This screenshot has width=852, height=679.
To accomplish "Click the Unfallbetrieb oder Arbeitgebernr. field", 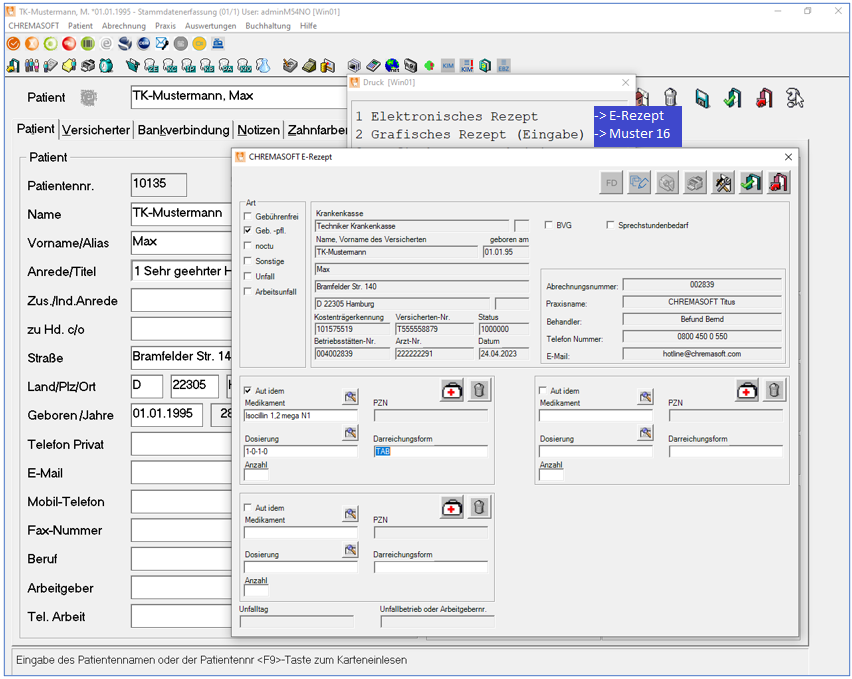I will point(437,621).
